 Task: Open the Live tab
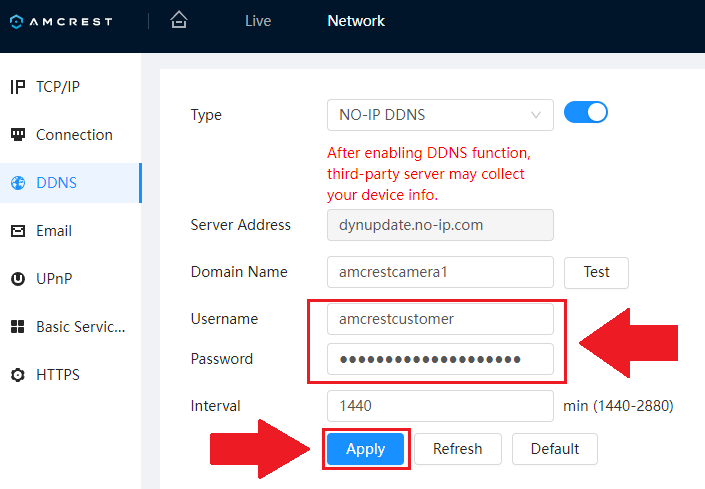[x=258, y=21]
